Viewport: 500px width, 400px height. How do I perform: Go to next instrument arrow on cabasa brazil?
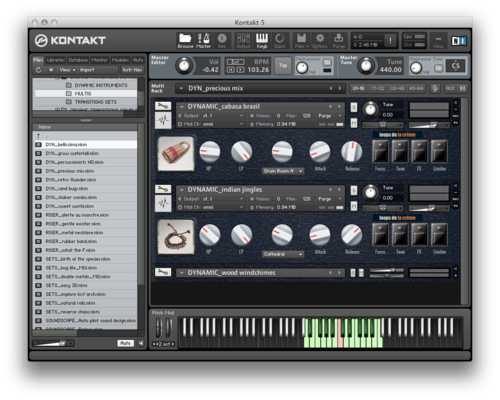(x=339, y=107)
